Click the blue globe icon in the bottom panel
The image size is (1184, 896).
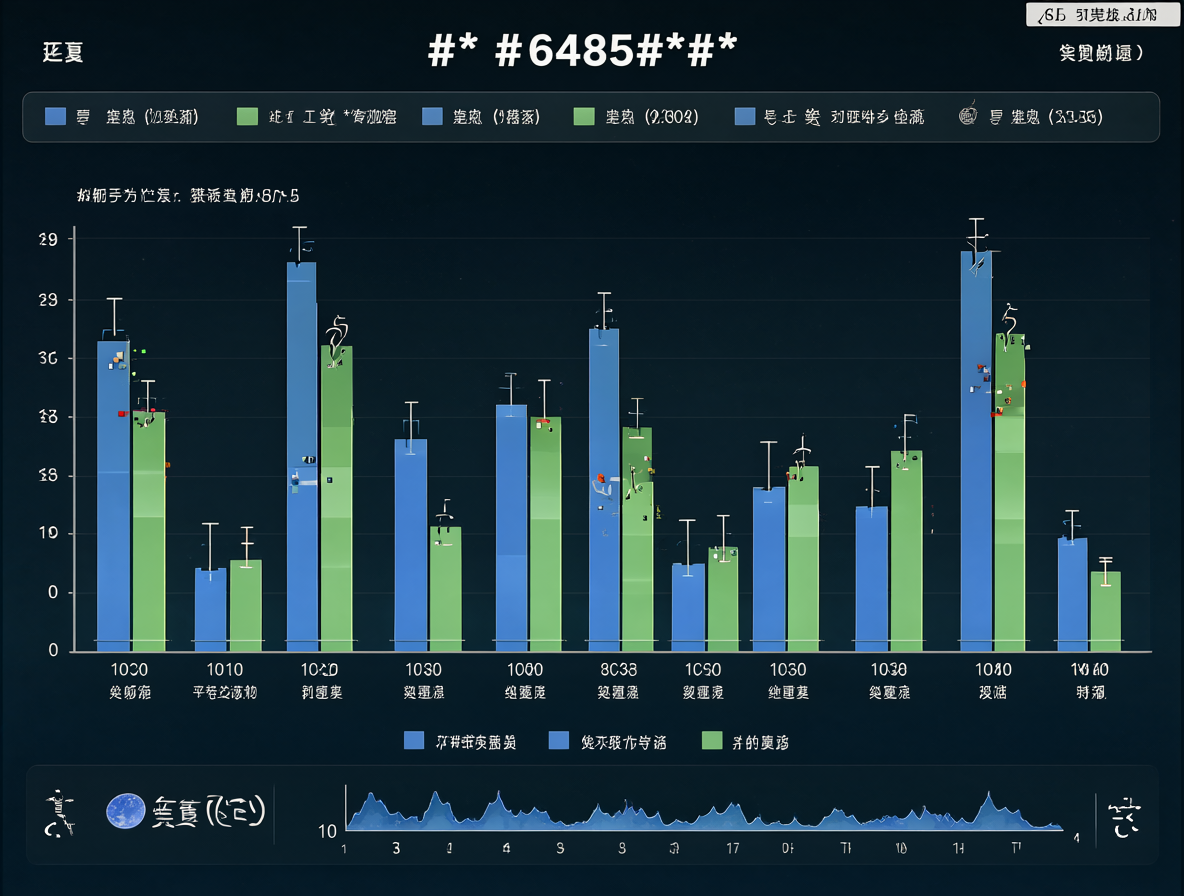125,811
